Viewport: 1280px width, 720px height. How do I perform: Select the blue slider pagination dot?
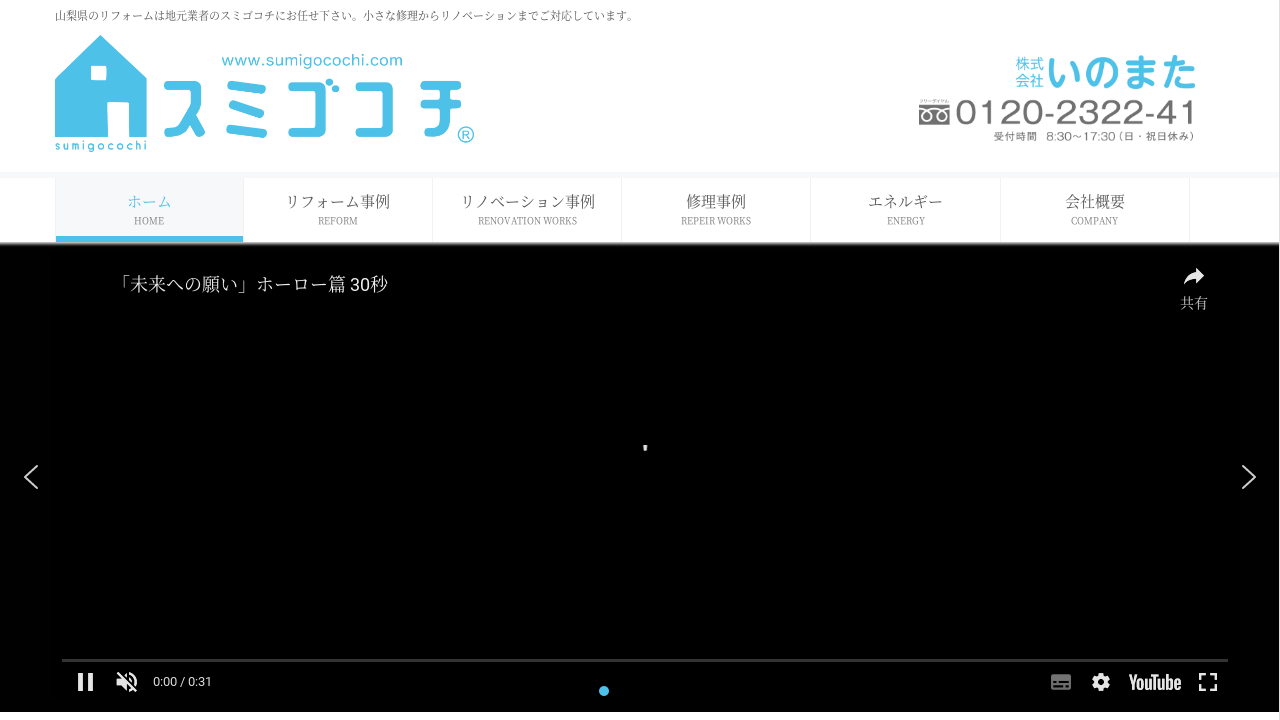(x=604, y=691)
